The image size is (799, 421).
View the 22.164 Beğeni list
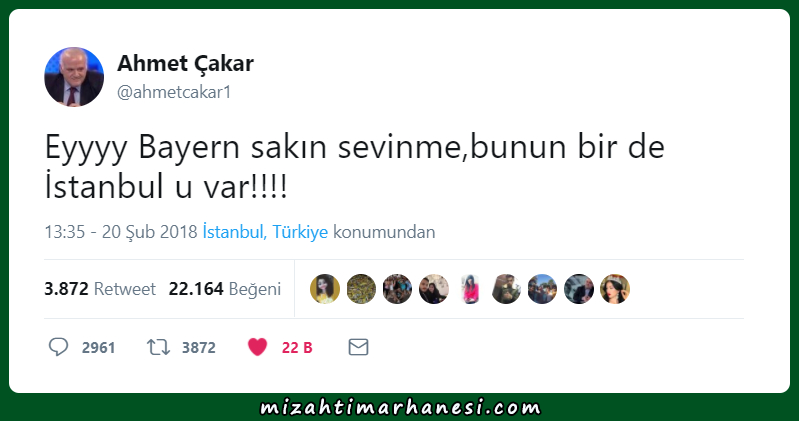click(x=225, y=289)
